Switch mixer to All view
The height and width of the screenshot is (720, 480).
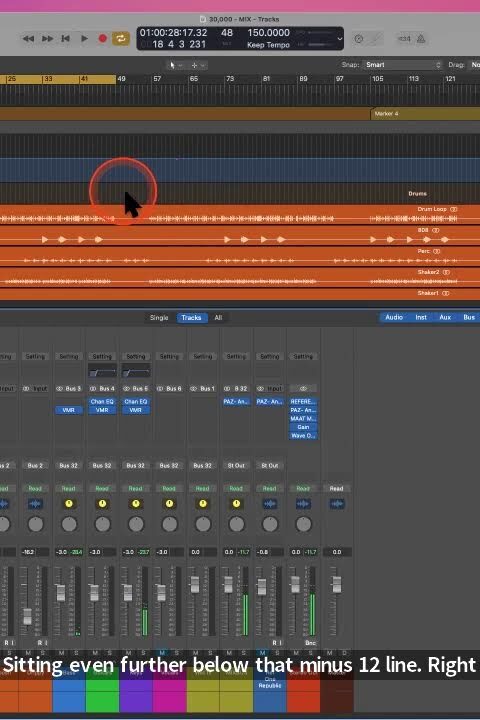point(218,318)
